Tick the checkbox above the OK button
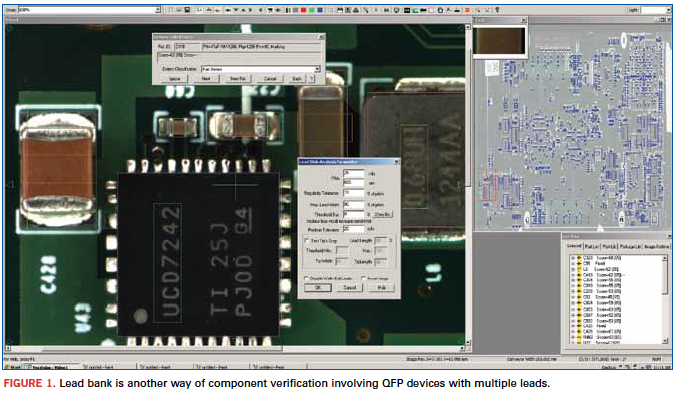This screenshot has height=393, width=676. click(307, 278)
